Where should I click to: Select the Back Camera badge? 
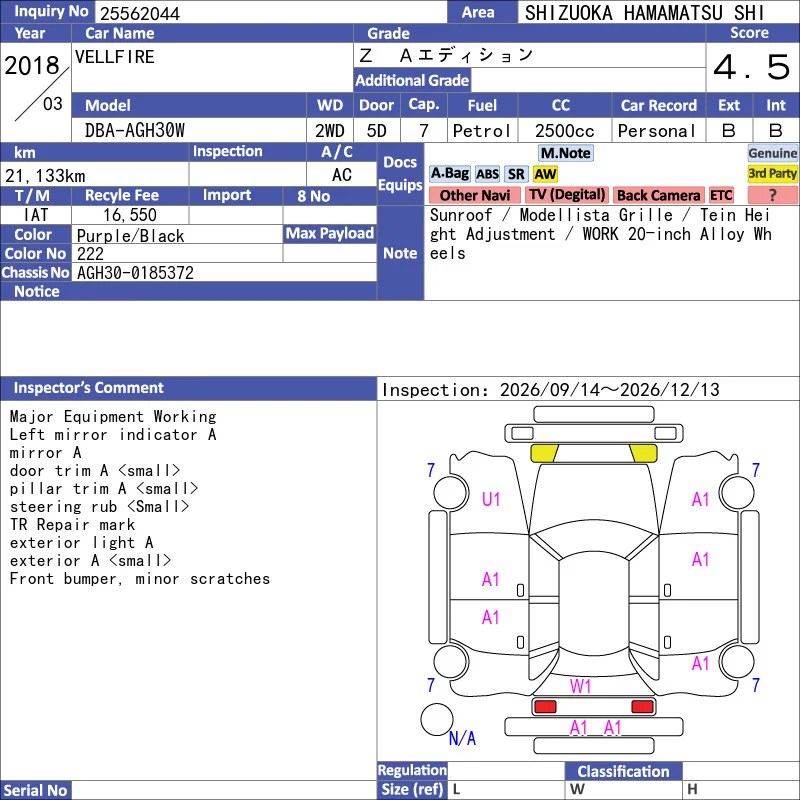658,195
